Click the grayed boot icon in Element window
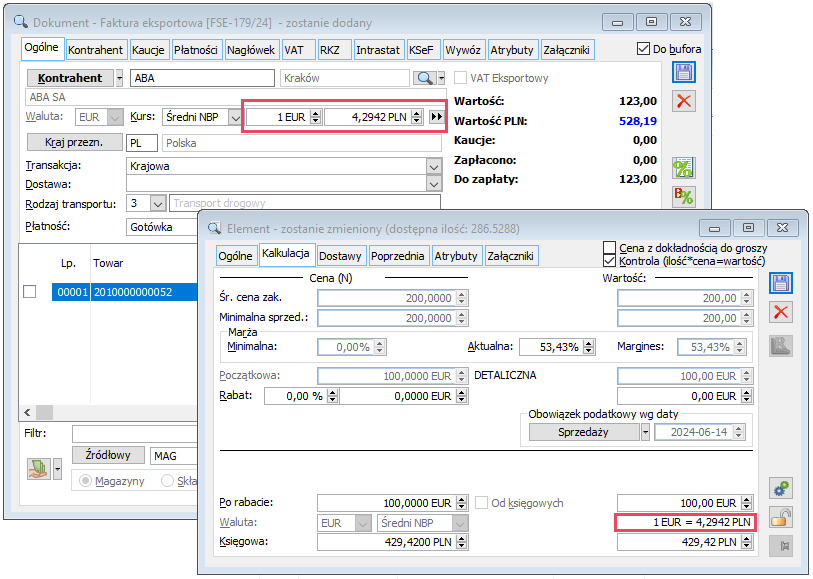The width and height of the screenshot is (813, 579). 781,346
